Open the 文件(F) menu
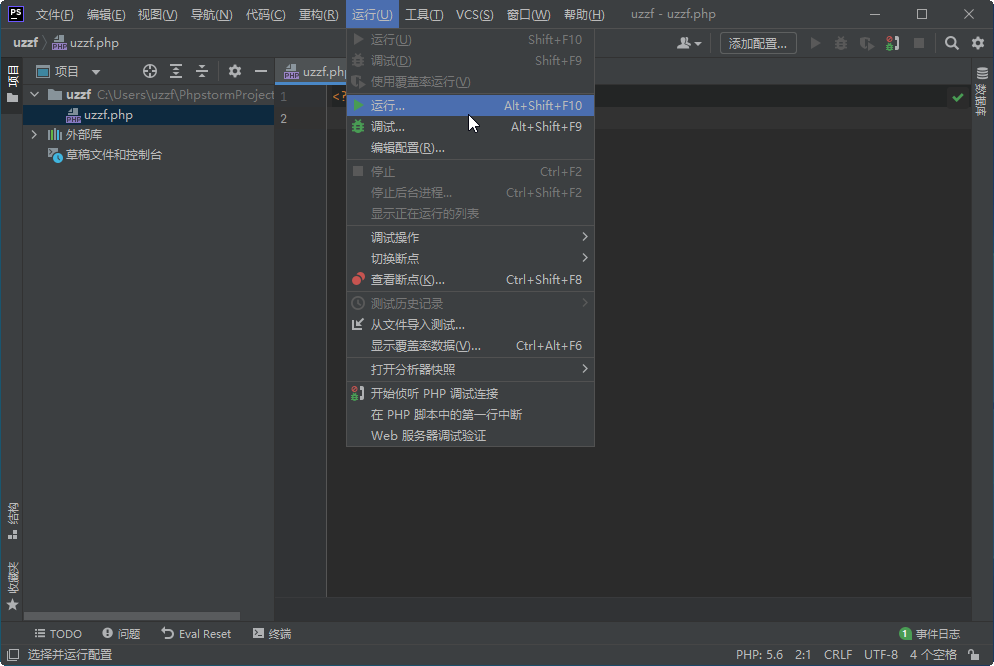The width and height of the screenshot is (994, 666). pyautogui.click(x=55, y=14)
